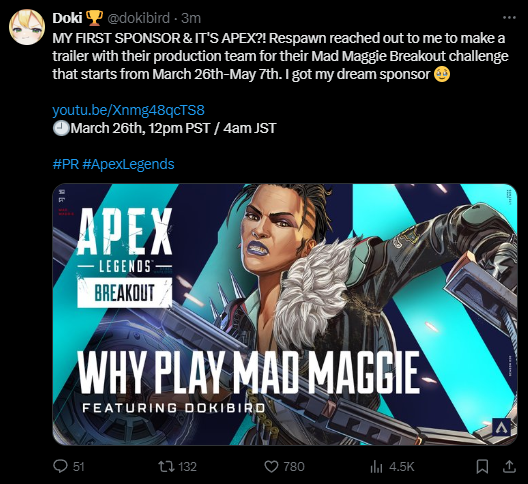Click the trophy badge next to Doki
The width and height of the screenshot is (528, 484).
tap(95, 18)
